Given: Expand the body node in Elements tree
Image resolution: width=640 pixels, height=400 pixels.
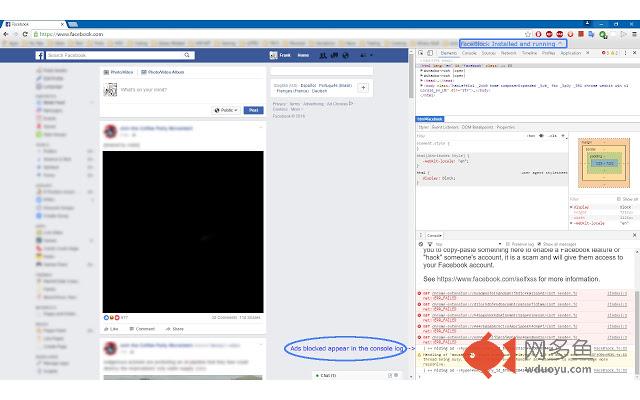Looking at the screenshot, I should [422, 86].
